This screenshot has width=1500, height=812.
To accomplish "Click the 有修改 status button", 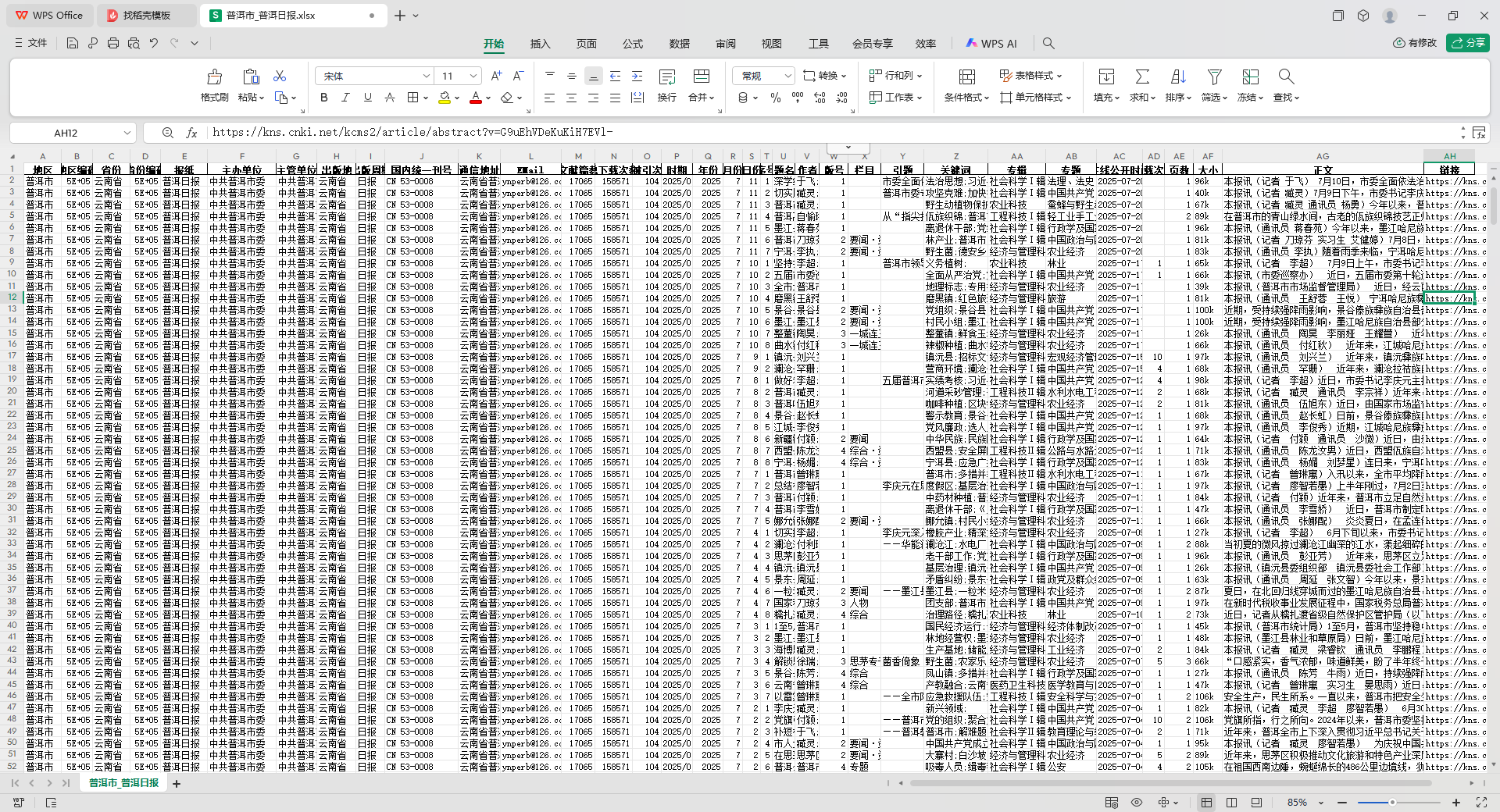I will tap(1415, 43).
